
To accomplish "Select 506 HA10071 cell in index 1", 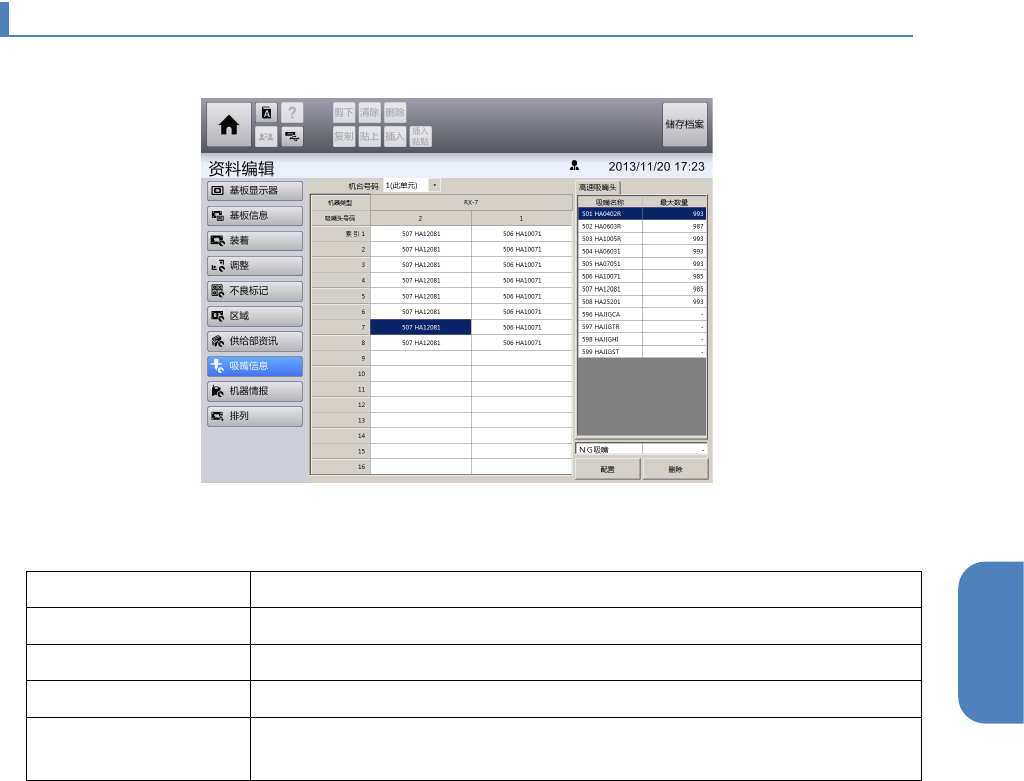I will (x=522, y=234).
